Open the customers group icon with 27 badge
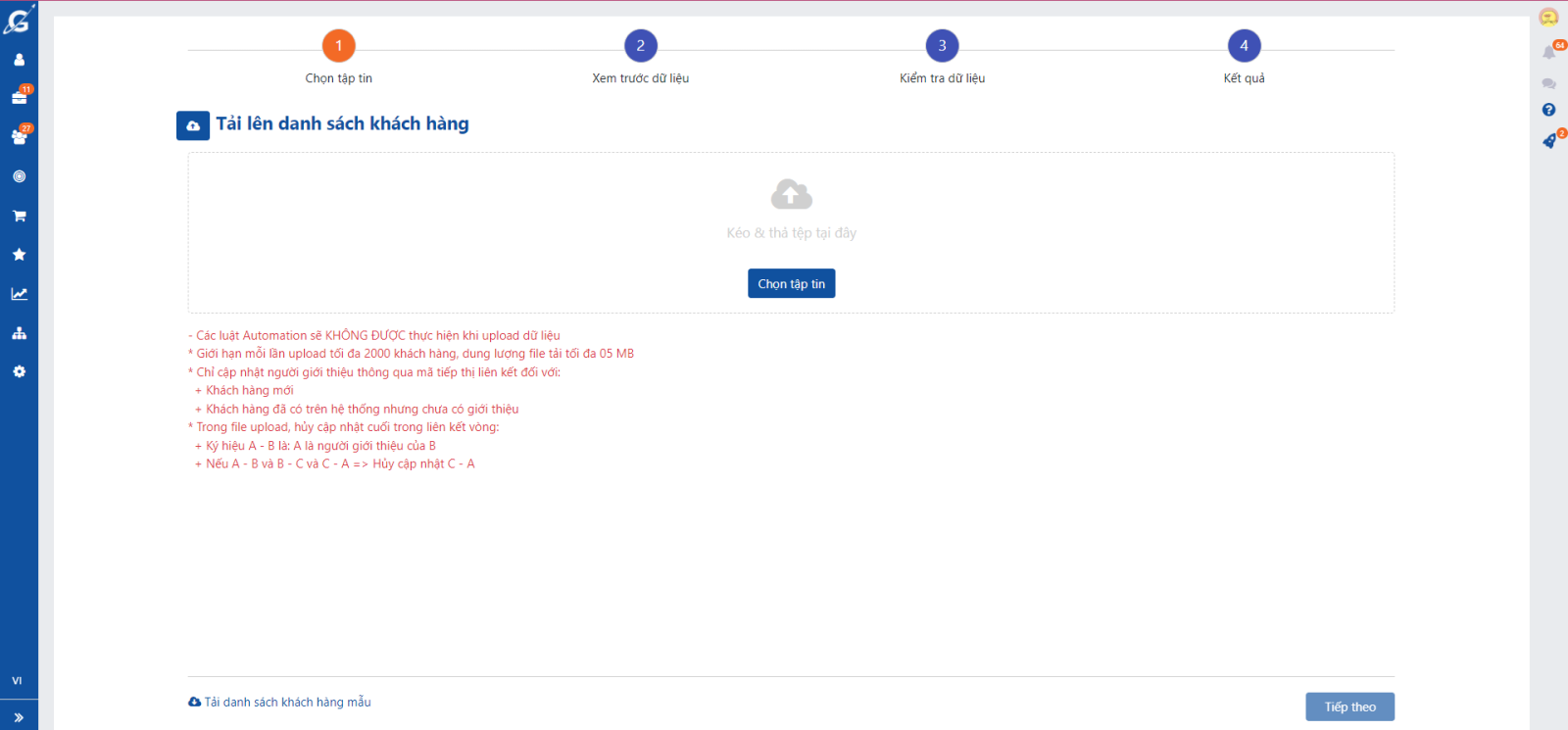The image size is (1568, 730). coord(19,137)
